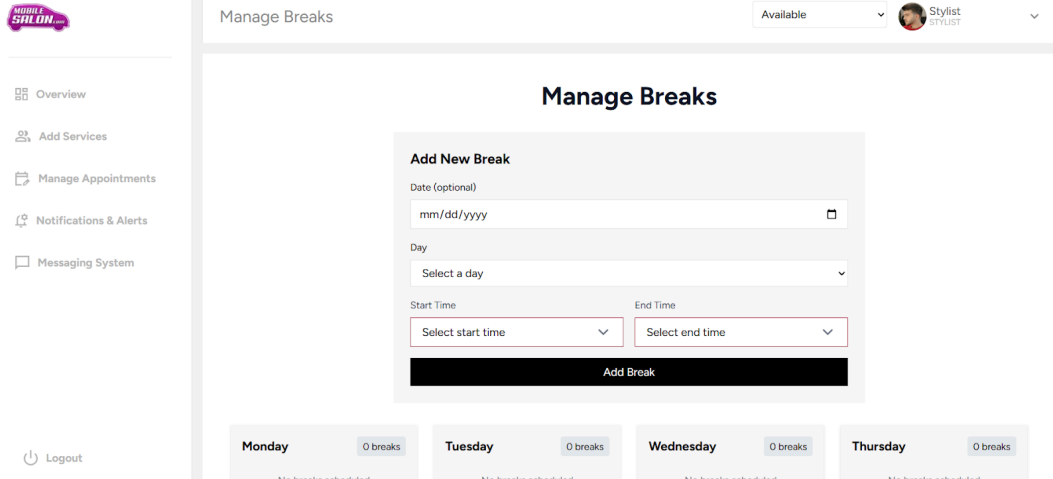Click the Date (optional) input field

pyautogui.click(x=610, y=214)
